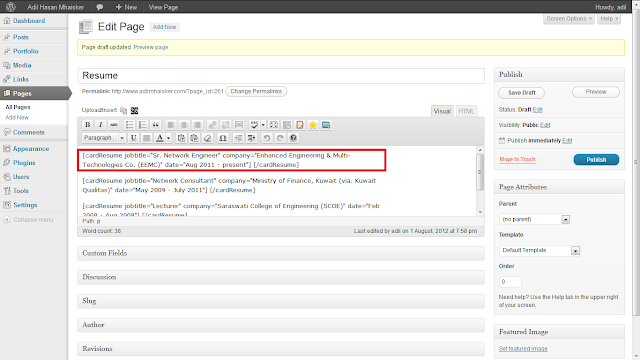The width and height of the screenshot is (640, 360).
Task: Open the text color picker
Action: (x=160, y=138)
